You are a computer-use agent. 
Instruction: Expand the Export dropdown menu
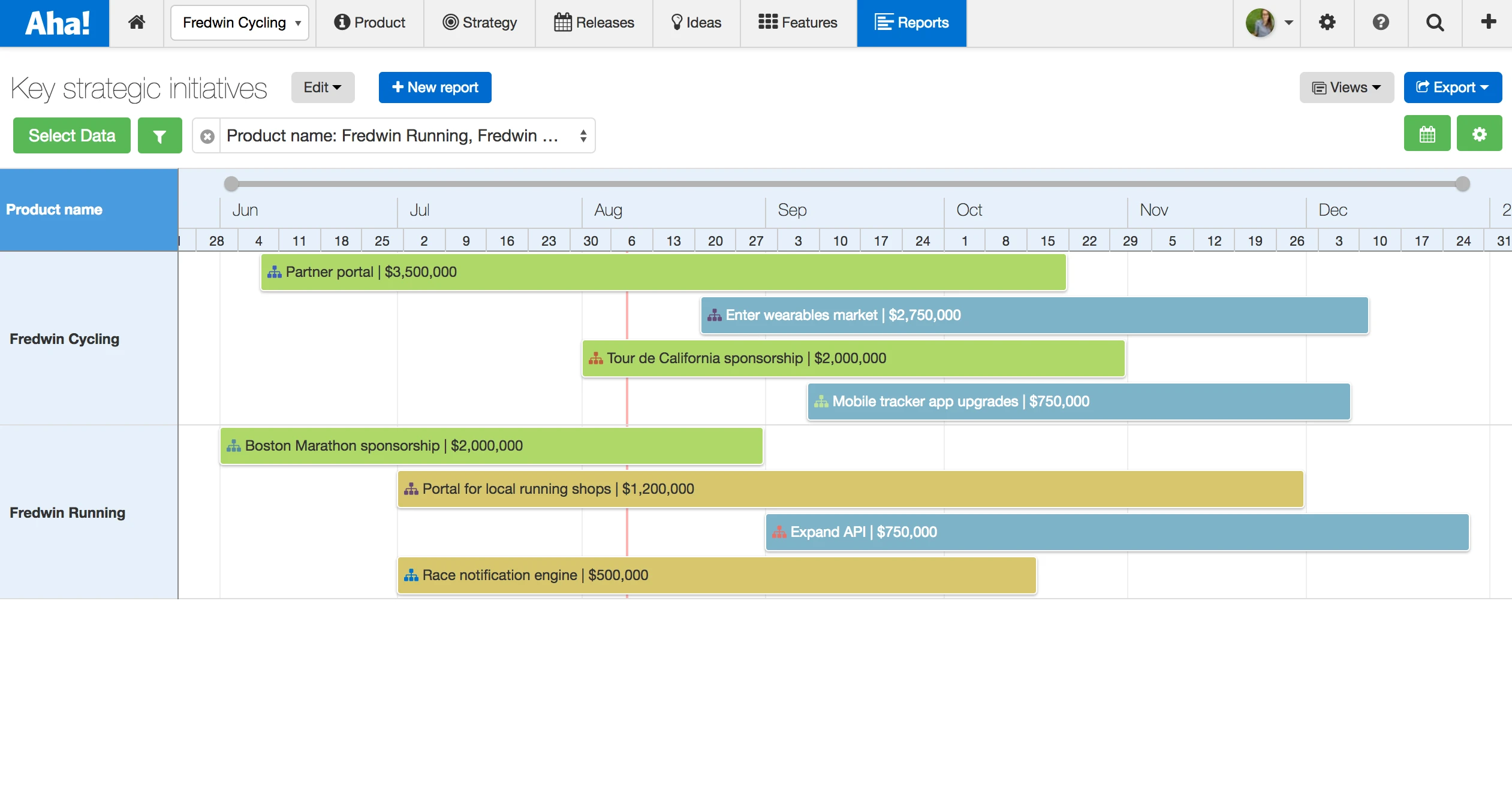tap(1452, 87)
